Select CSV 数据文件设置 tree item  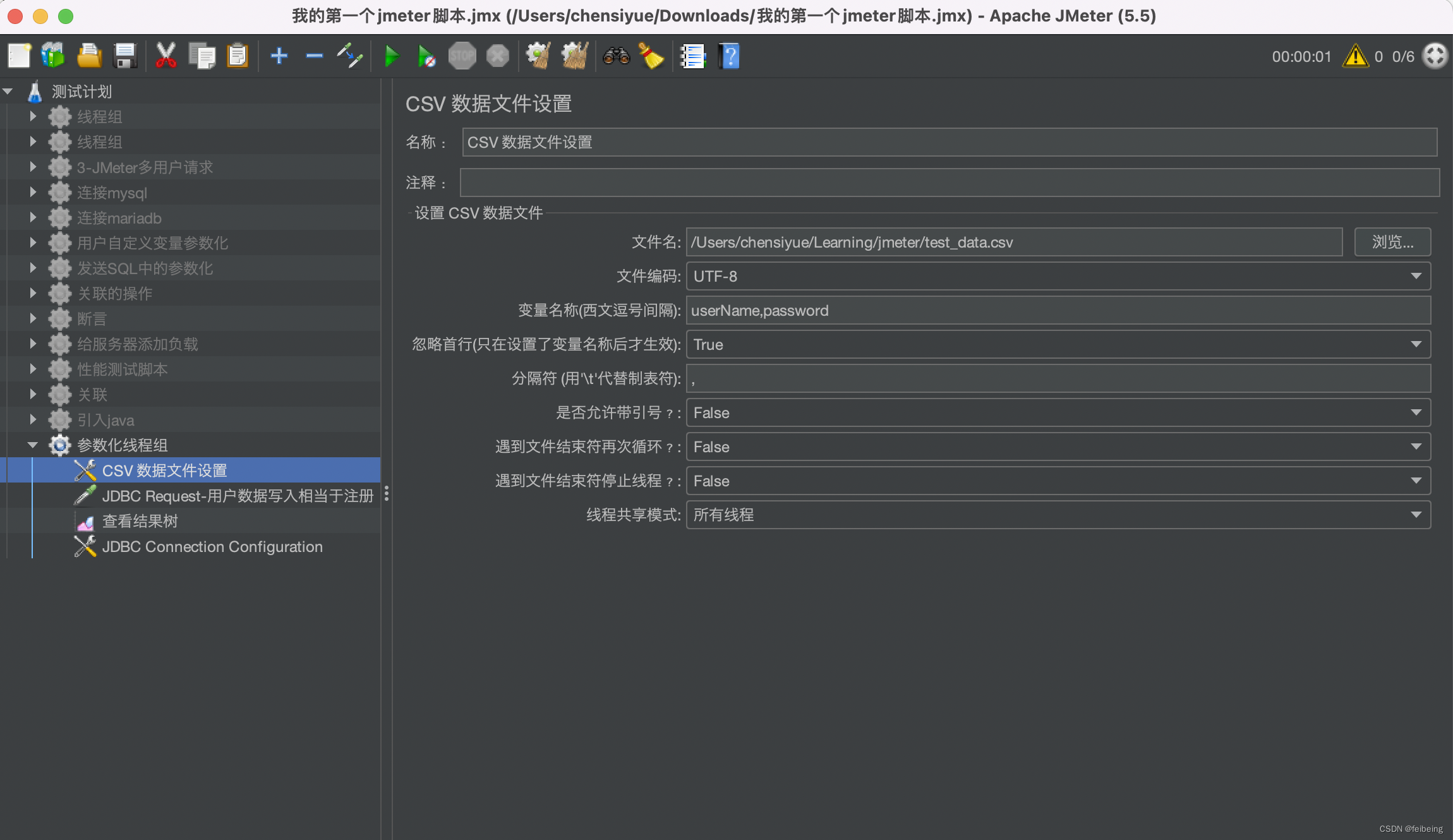(x=164, y=471)
